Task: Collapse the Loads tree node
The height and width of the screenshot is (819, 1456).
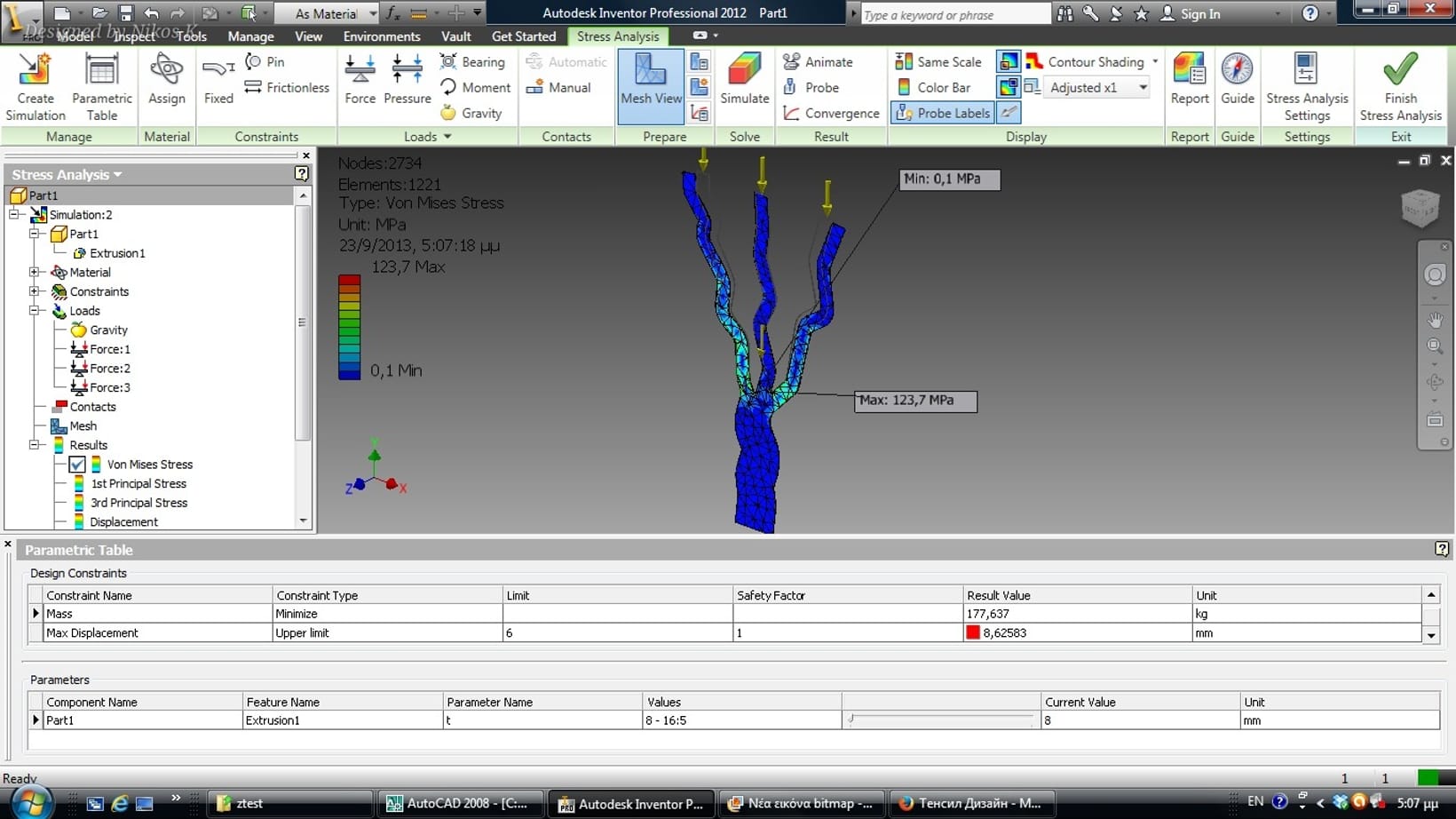Action: coord(34,311)
